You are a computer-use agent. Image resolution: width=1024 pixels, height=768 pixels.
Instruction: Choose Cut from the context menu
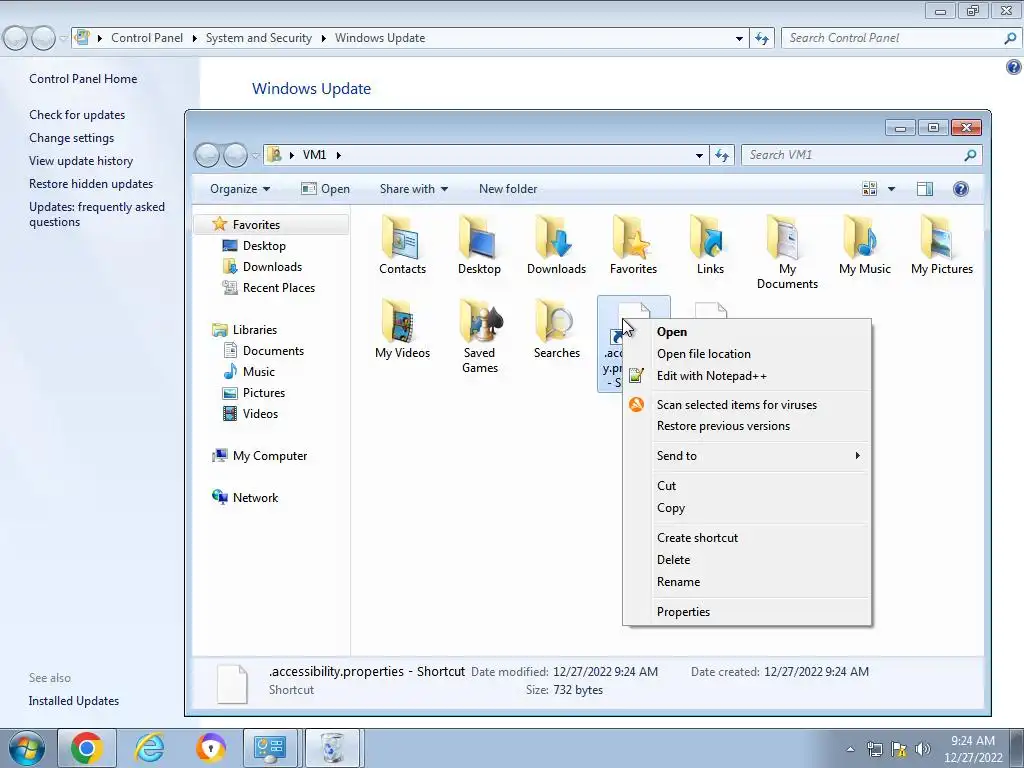[x=747, y=486]
